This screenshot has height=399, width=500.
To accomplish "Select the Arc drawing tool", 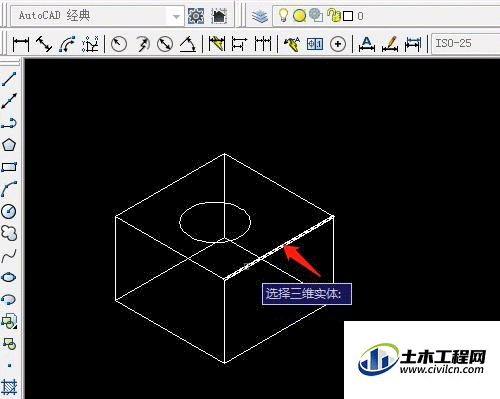I will (9, 189).
